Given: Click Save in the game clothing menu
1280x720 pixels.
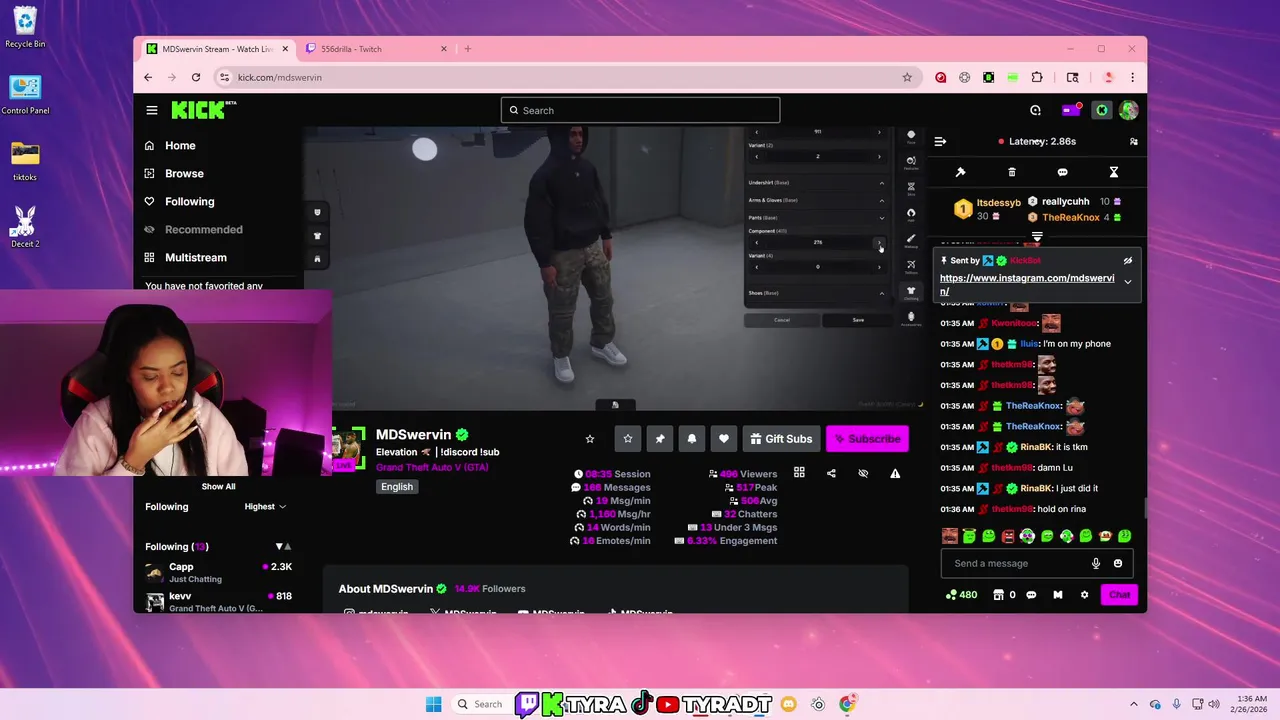Looking at the screenshot, I should point(858,320).
